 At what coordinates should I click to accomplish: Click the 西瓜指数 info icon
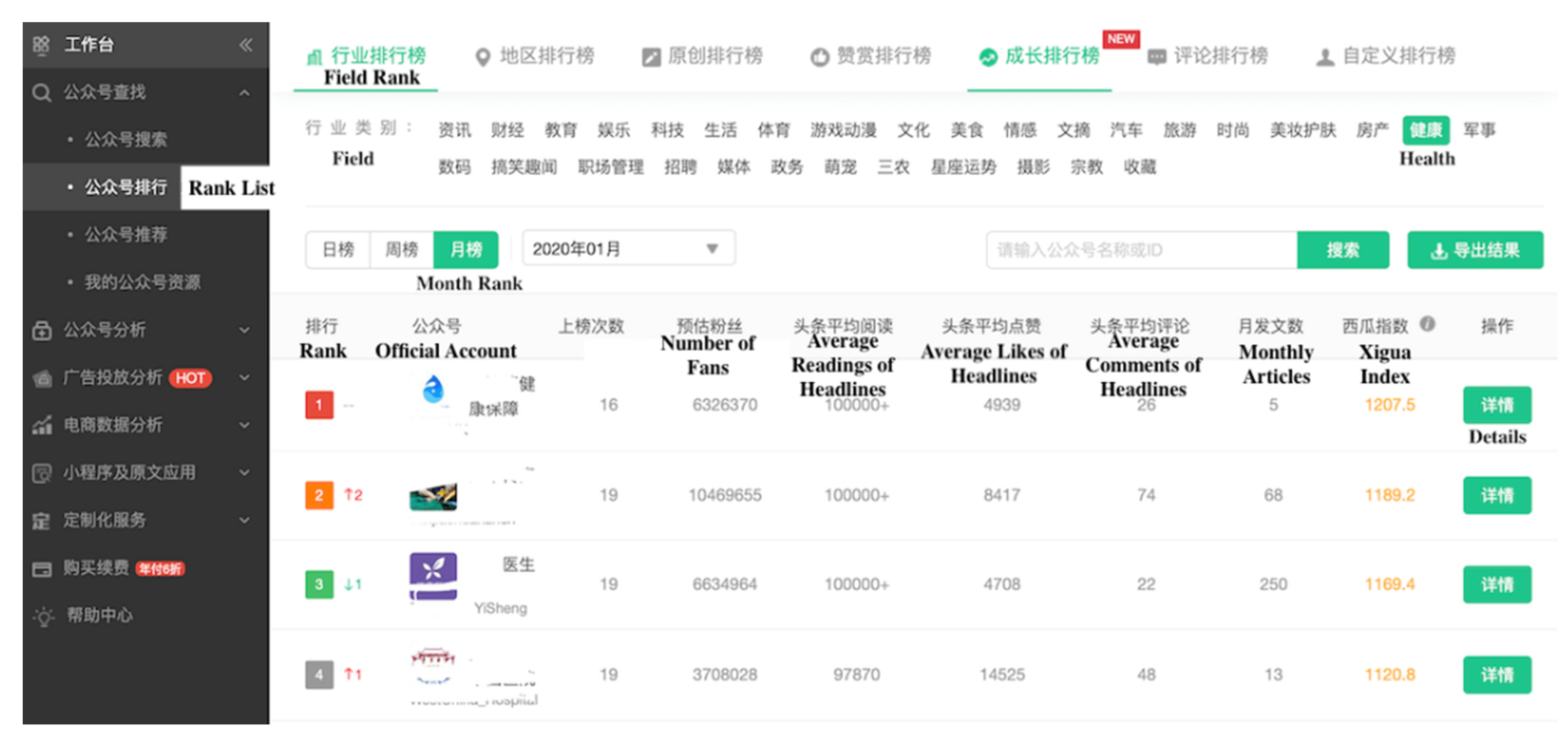[x=1427, y=324]
